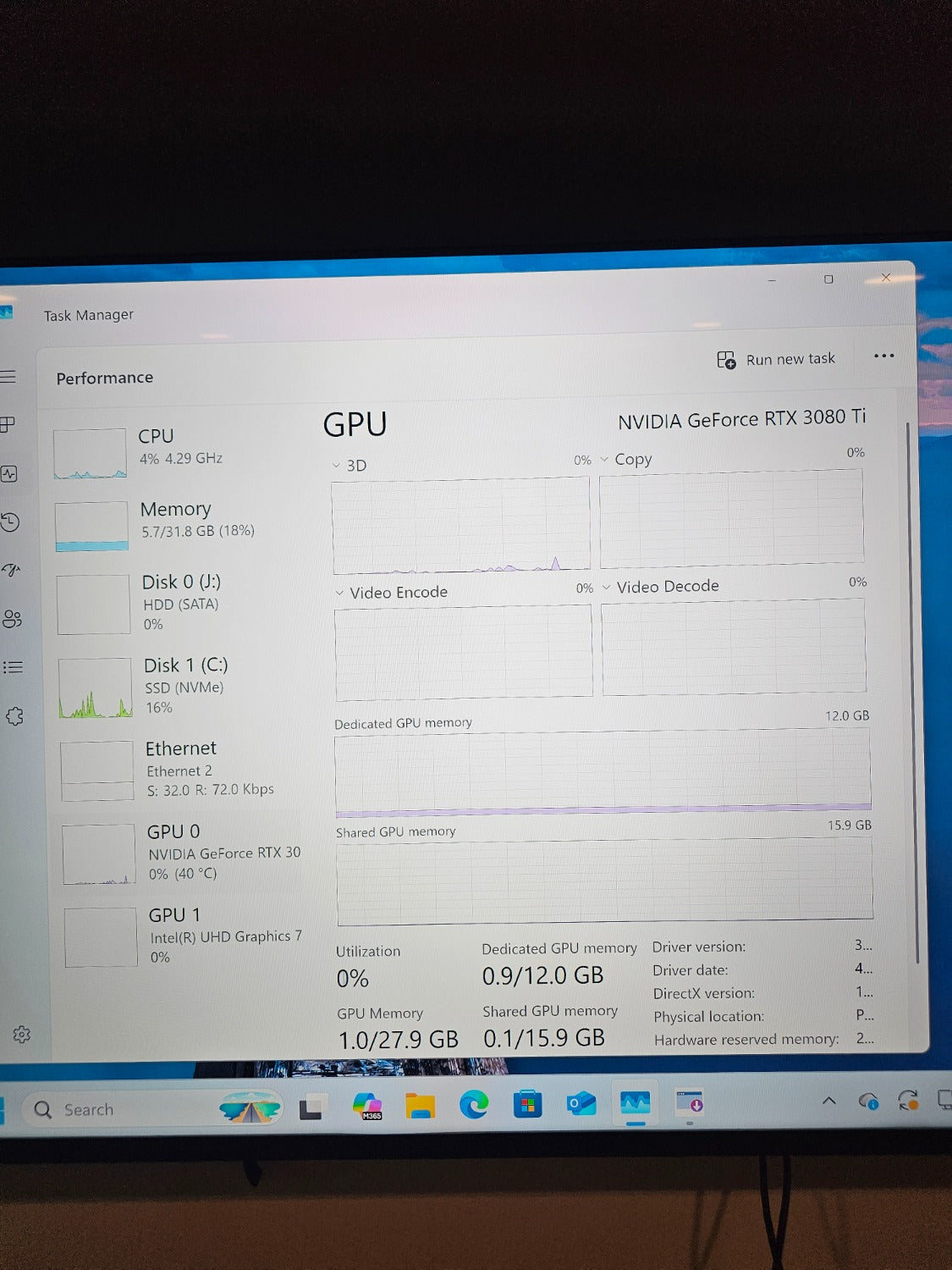The height and width of the screenshot is (1270, 952).
Task: Click the "Driver version:" label
Action: [699, 947]
